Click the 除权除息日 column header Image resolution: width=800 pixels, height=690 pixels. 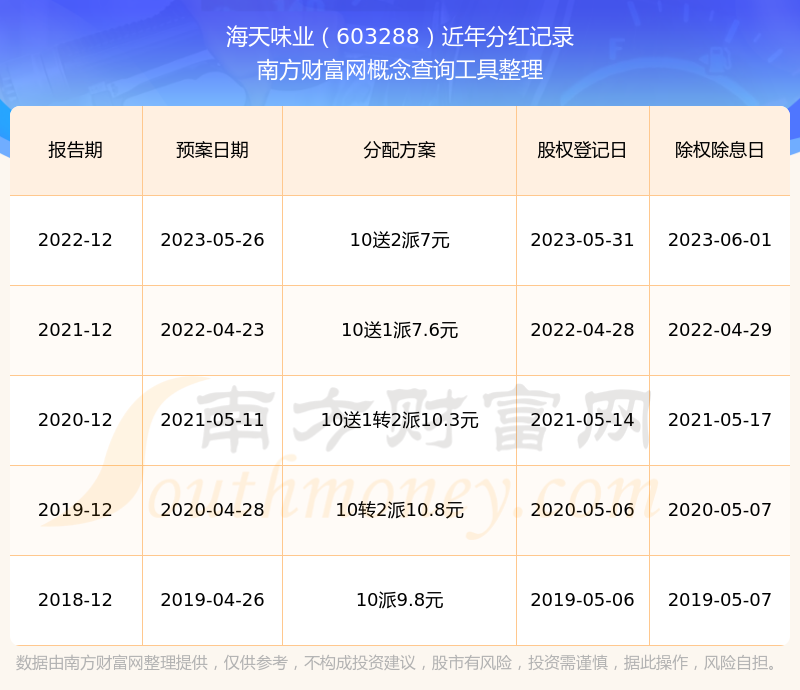[719, 150]
